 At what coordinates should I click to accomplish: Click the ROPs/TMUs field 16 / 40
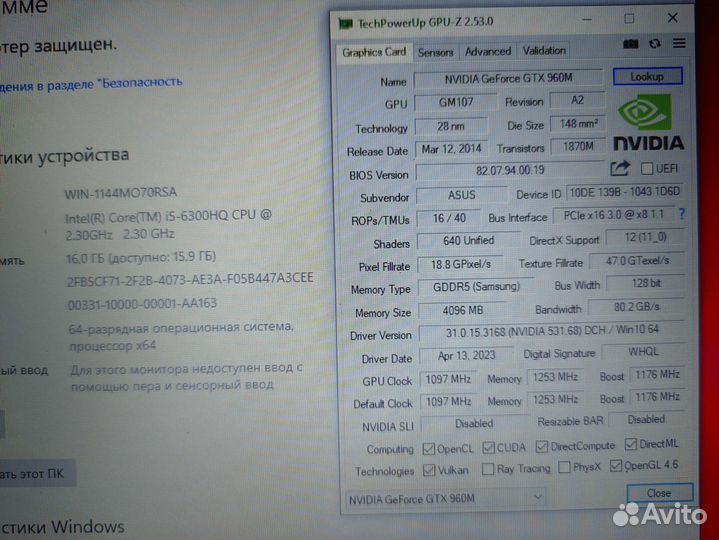click(x=449, y=218)
